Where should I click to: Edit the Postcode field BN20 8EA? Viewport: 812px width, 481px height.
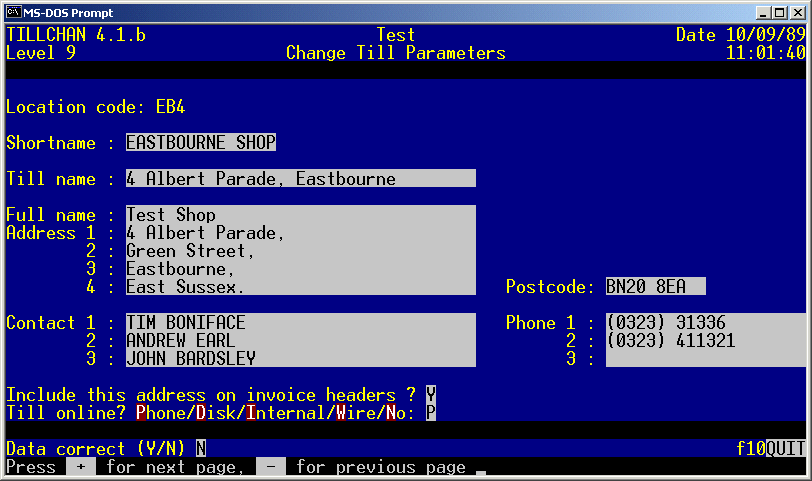655,287
